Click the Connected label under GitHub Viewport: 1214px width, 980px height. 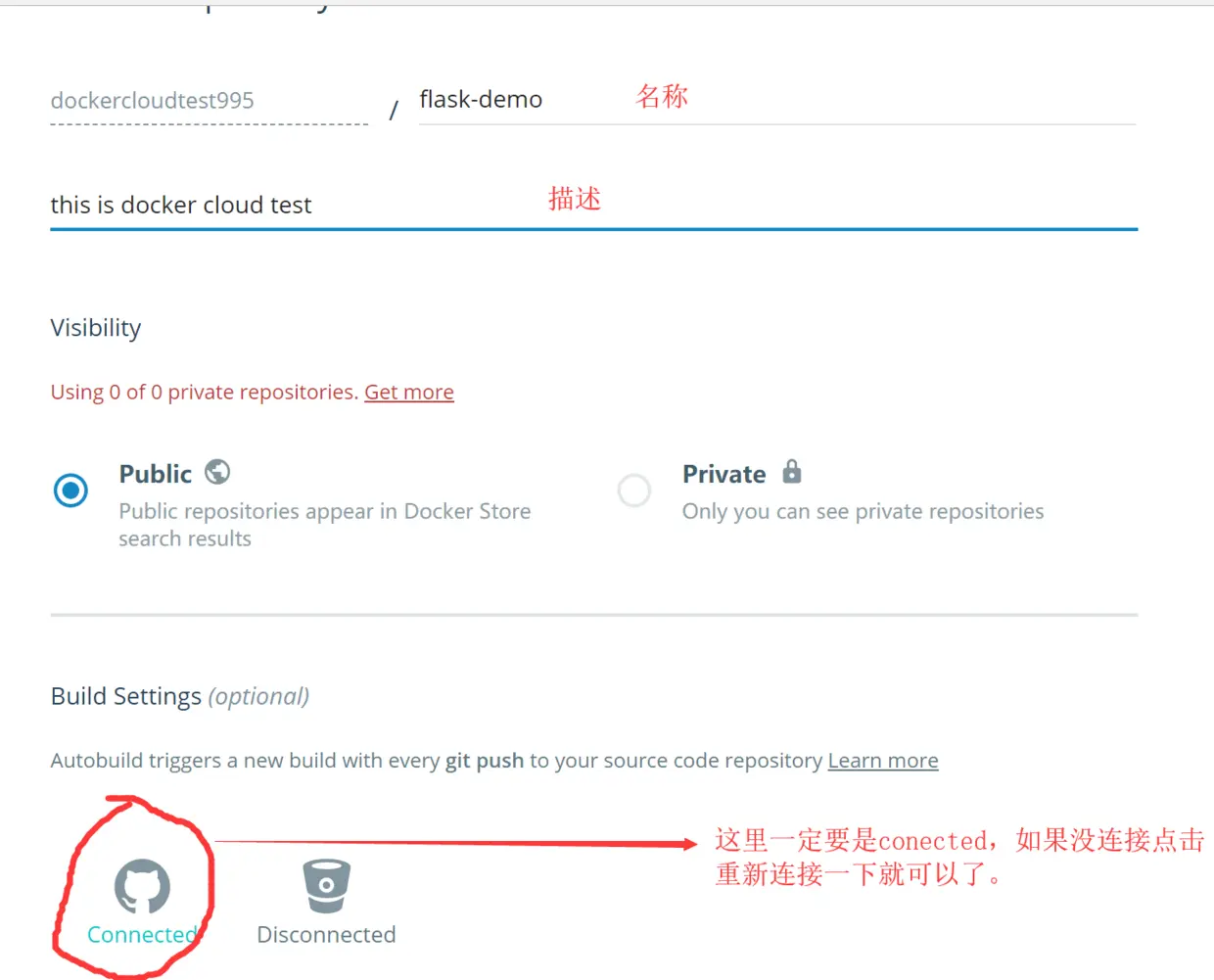click(143, 935)
